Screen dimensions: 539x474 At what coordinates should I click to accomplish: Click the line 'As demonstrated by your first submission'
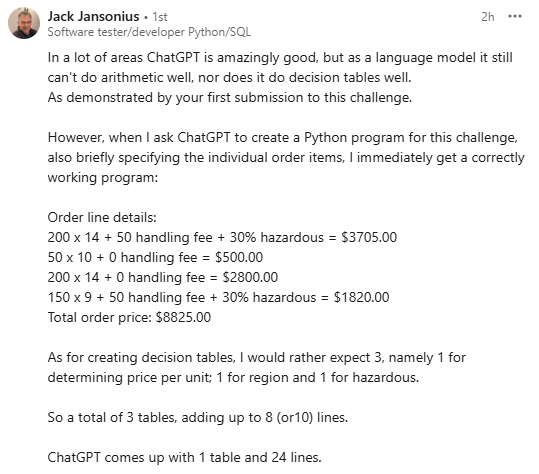[x=230, y=98]
